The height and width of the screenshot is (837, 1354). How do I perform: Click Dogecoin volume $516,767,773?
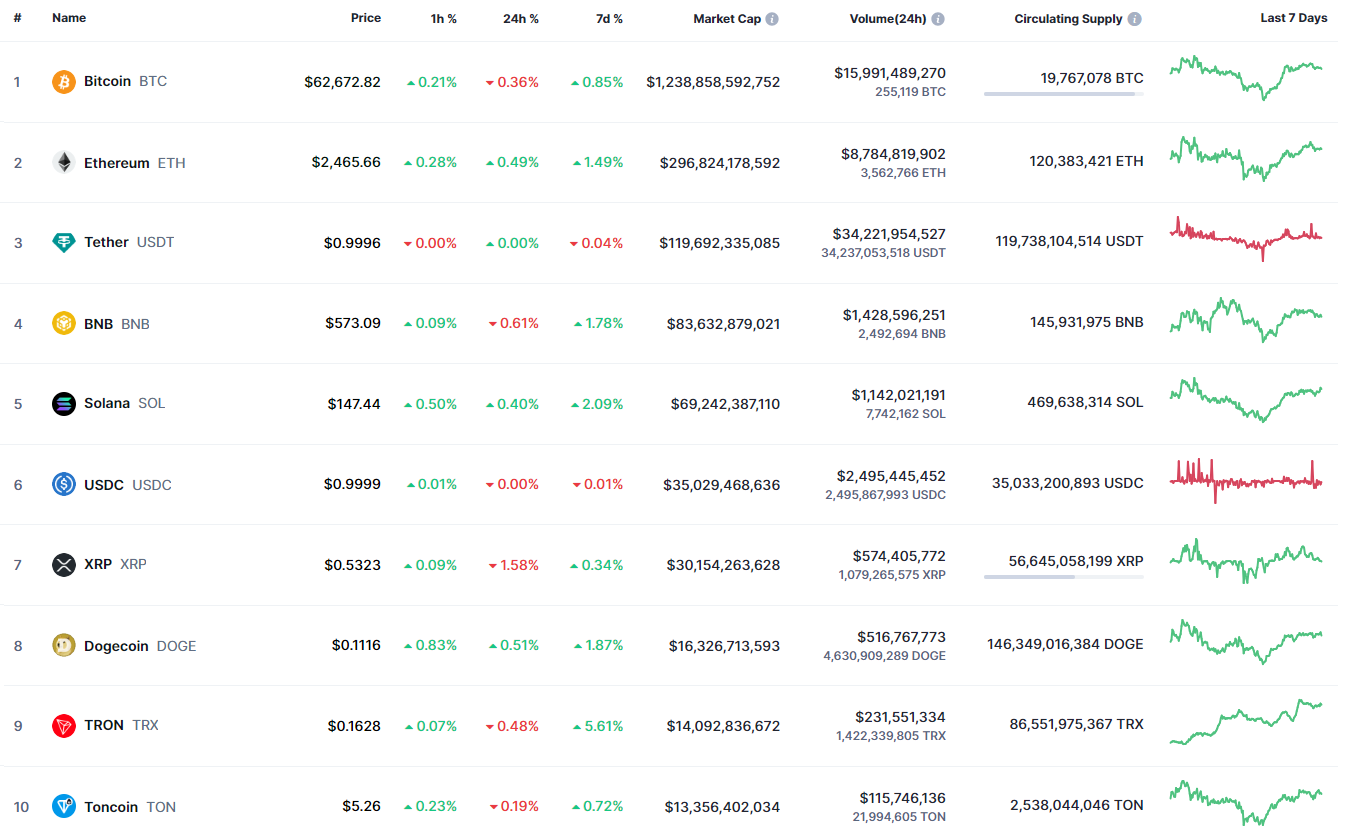[x=901, y=637]
